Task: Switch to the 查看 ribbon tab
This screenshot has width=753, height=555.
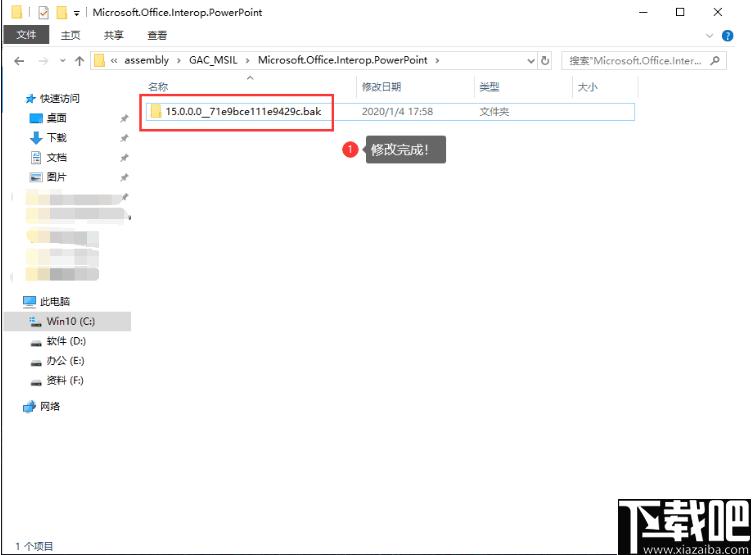Action: point(157,35)
